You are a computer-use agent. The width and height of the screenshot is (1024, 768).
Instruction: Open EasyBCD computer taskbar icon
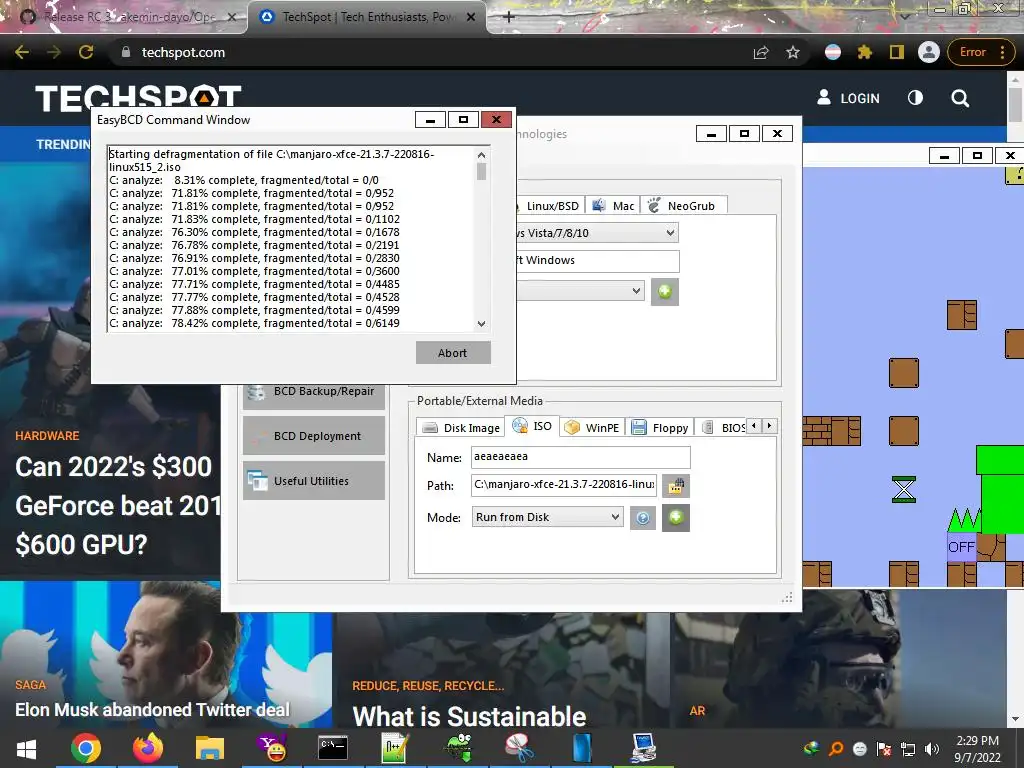point(643,748)
